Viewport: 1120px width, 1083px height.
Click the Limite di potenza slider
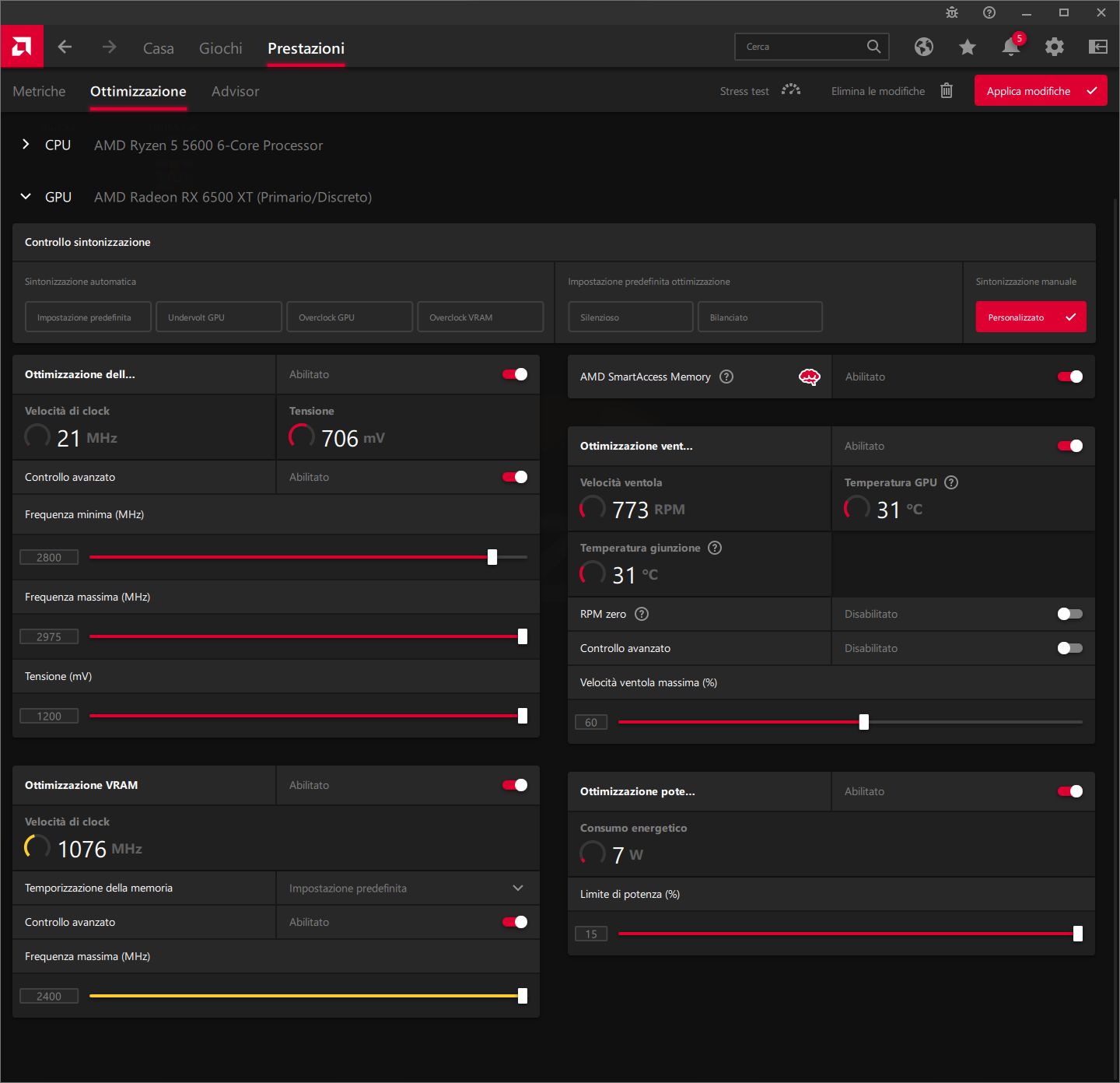coord(850,934)
